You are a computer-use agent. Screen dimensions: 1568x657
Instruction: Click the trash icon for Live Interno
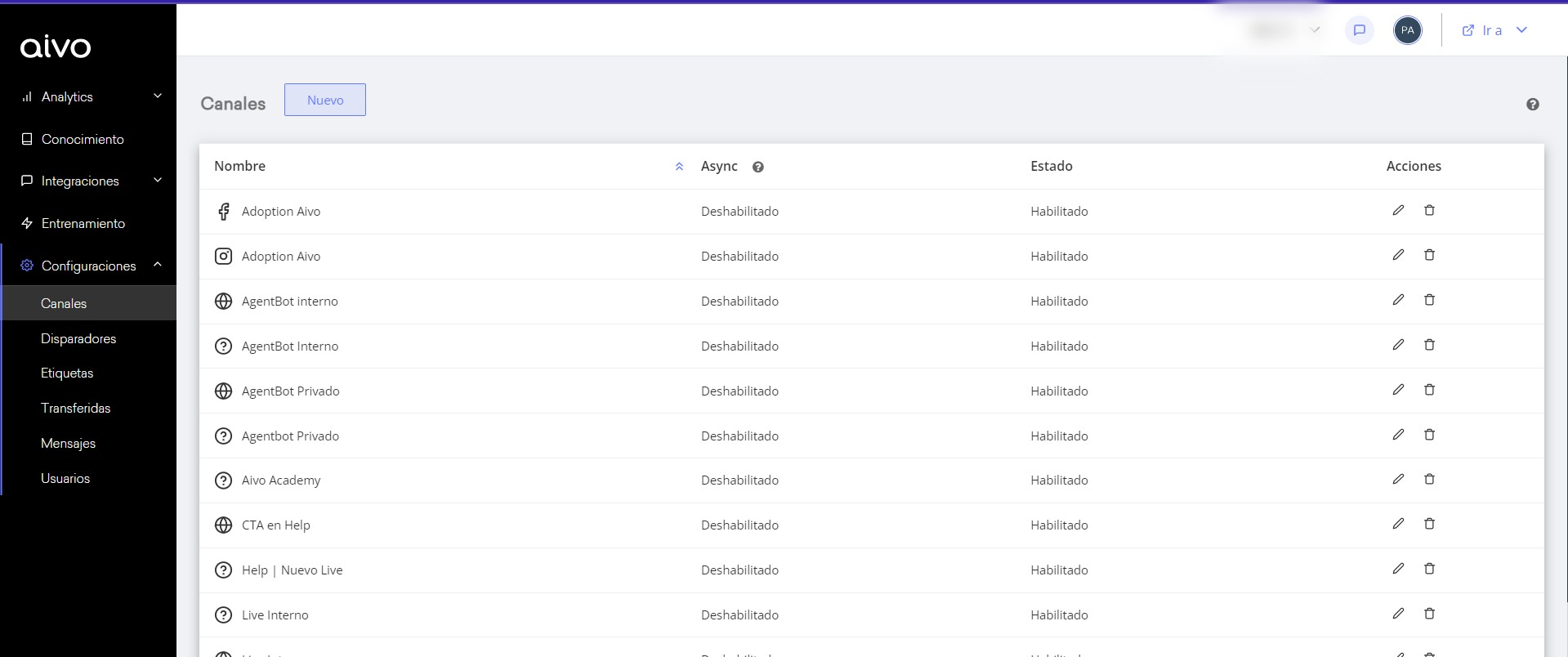pos(1429,614)
